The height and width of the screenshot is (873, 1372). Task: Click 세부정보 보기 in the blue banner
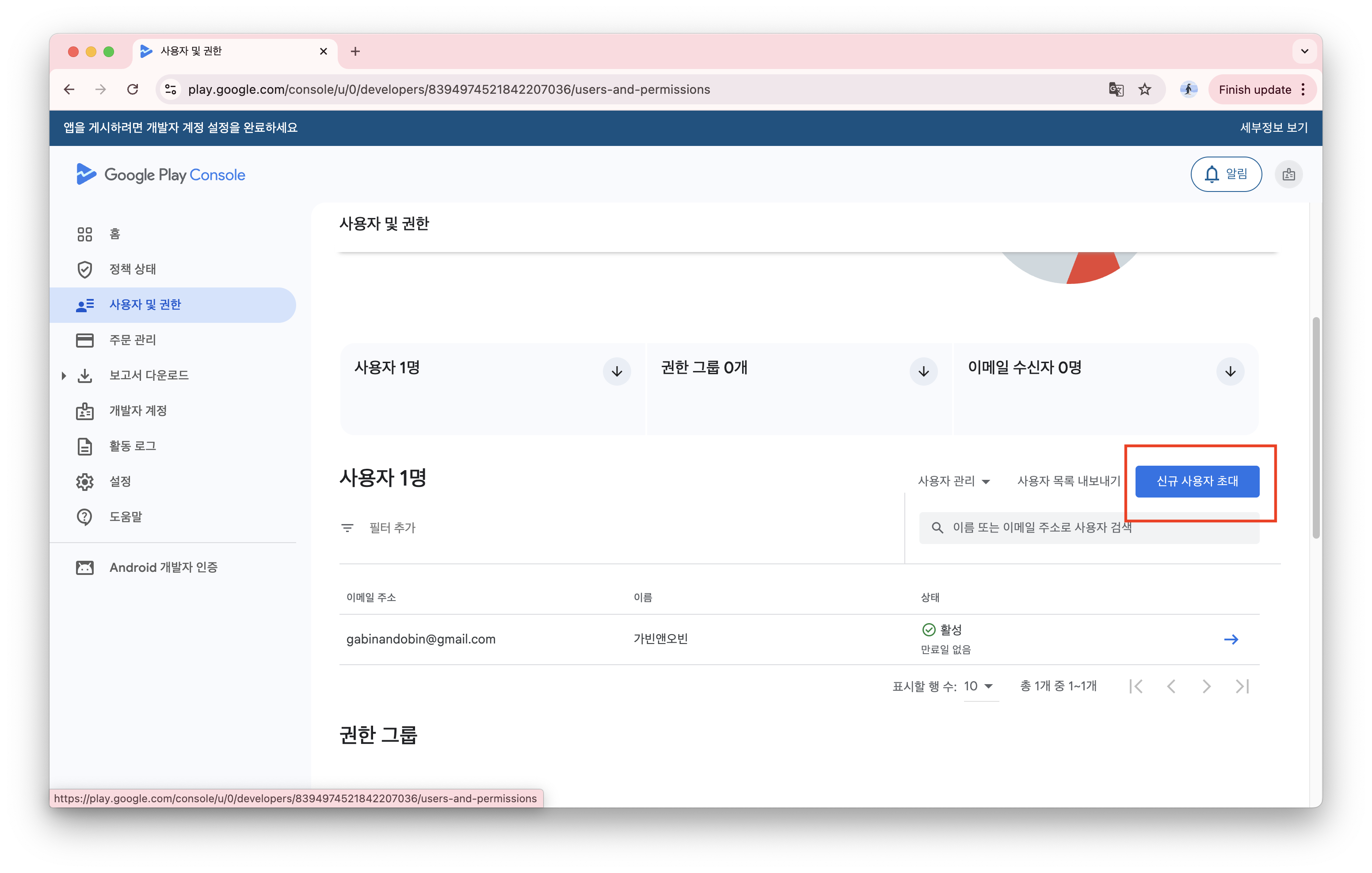(x=1273, y=127)
